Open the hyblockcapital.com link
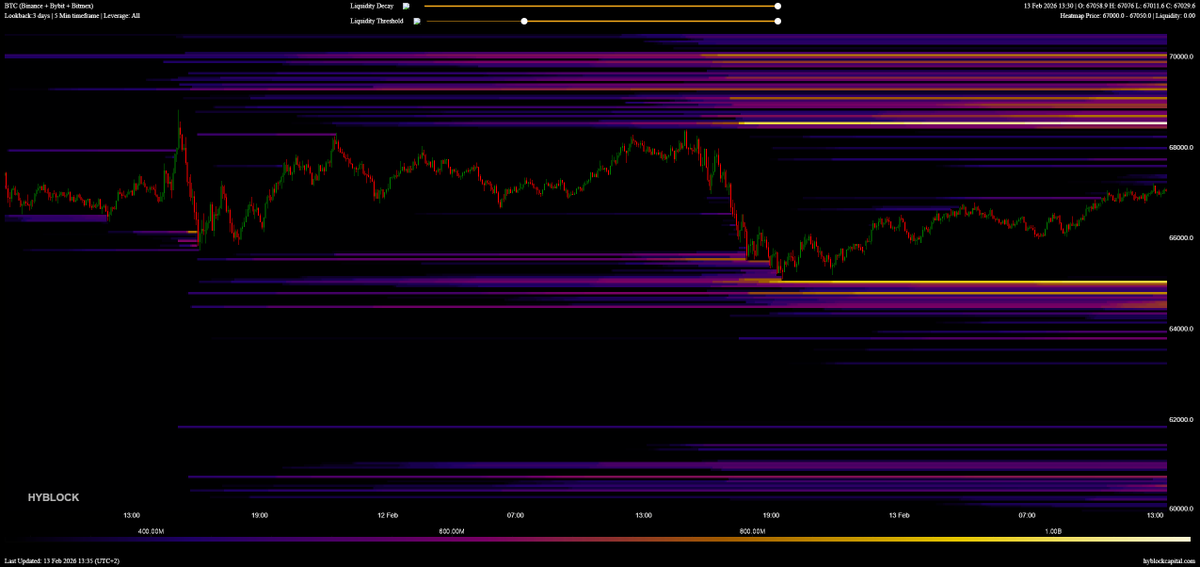Screen dimensions: 1200x567 click(x=1169, y=561)
